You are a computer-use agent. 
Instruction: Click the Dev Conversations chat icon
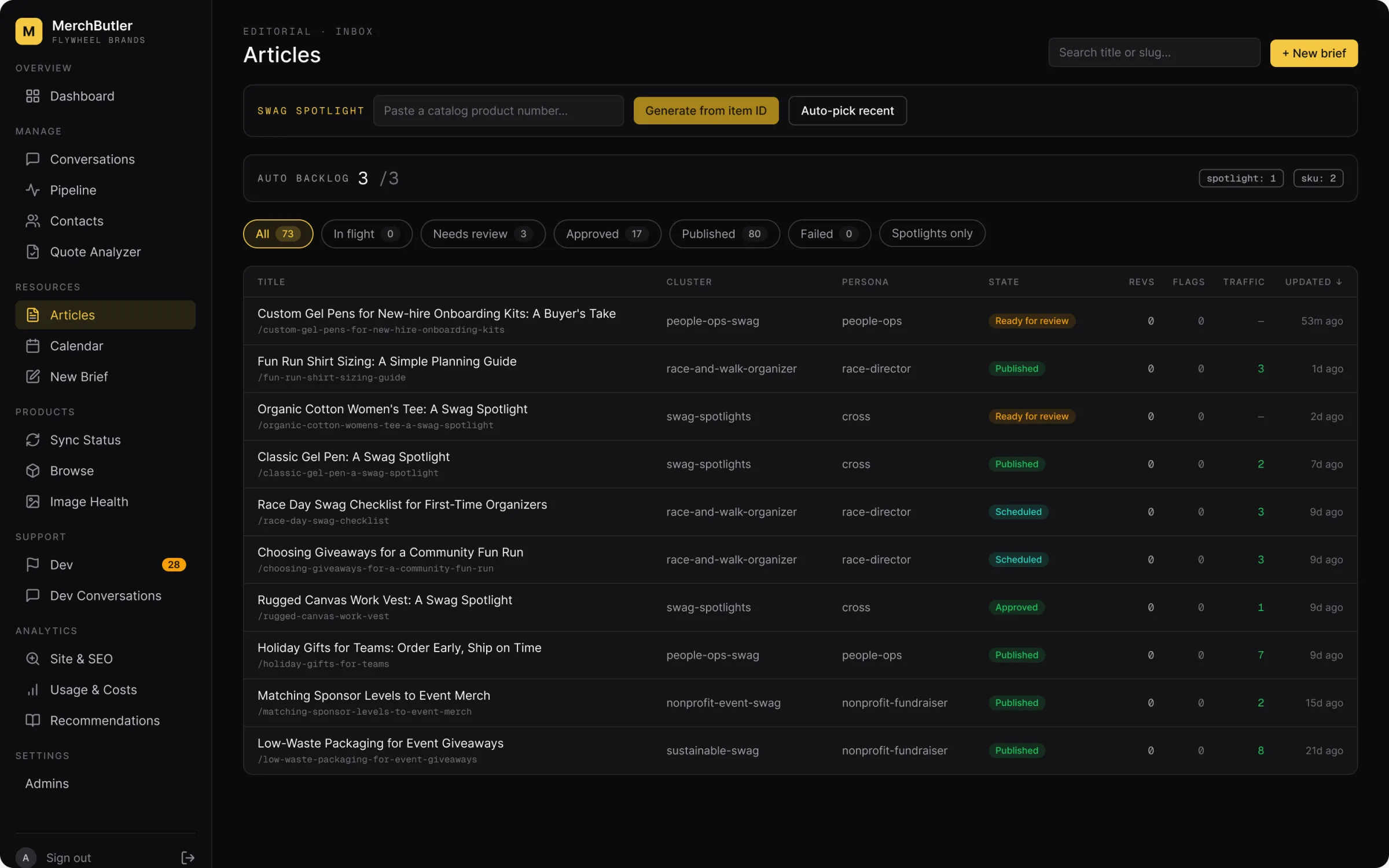point(32,595)
